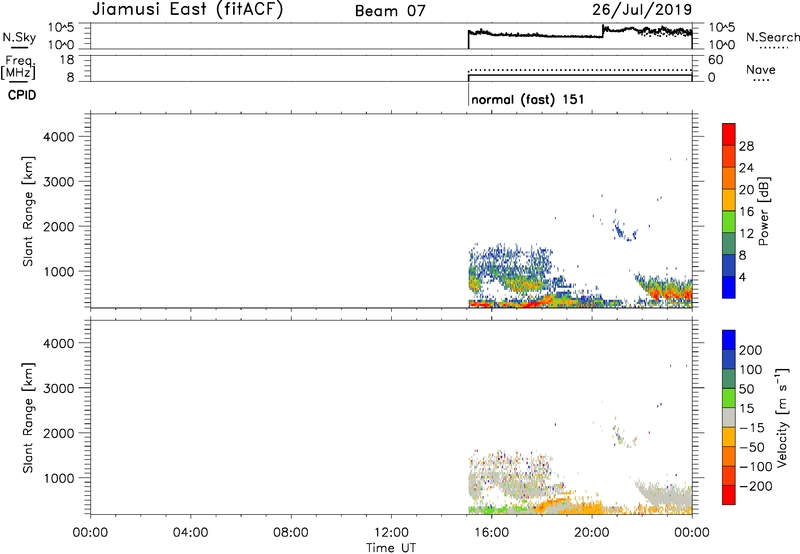The image size is (800, 554).
Task: Click the velocity panel 'Slant Range [km]' label
Action: point(28,418)
